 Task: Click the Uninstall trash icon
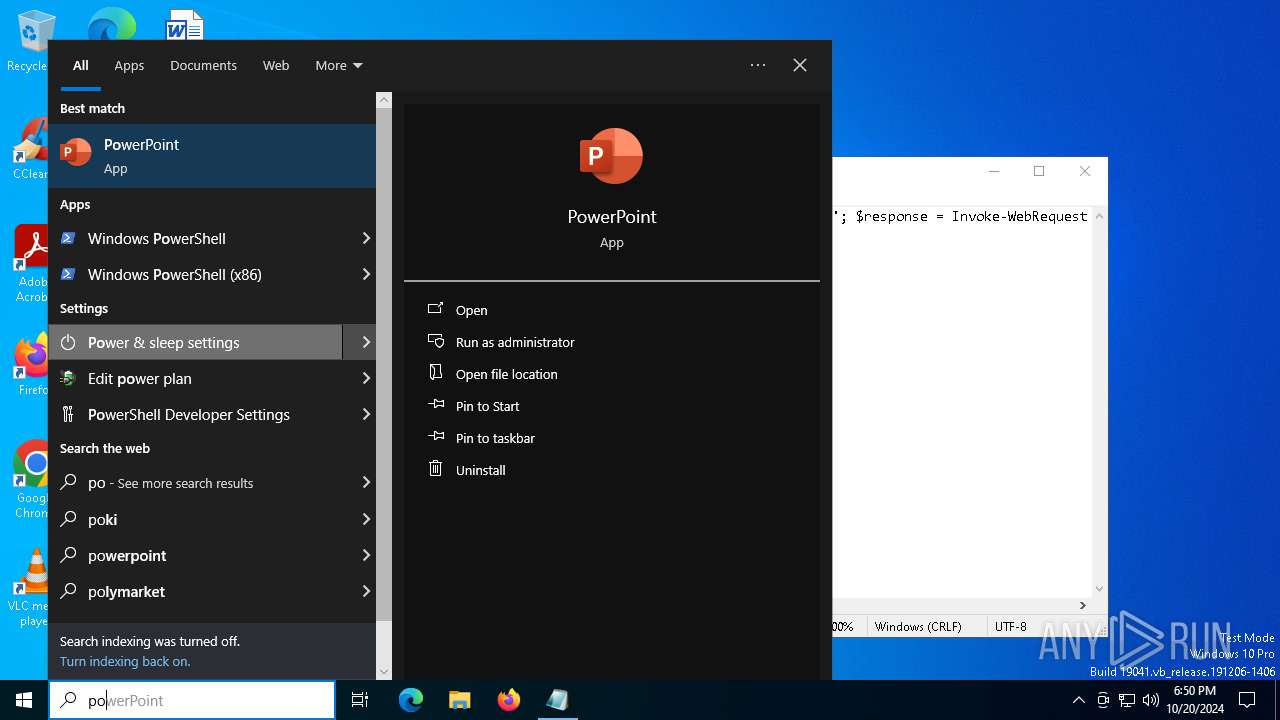point(435,469)
